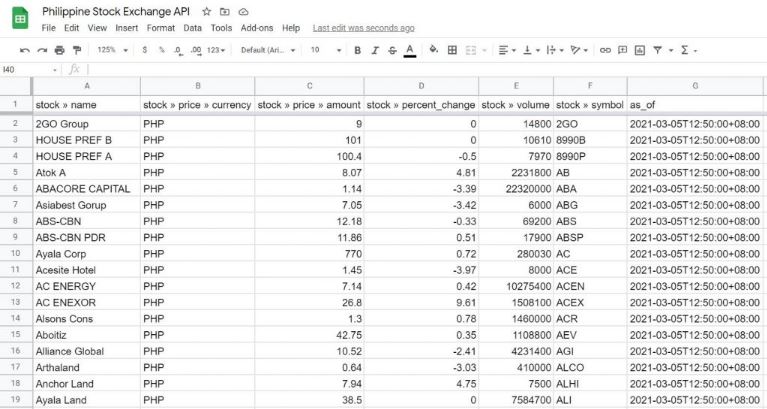This screenshot has height=409, width=767.
Task: Open filter views dropdown arrow
Action: pyautogui.click(x=671, y=50)
